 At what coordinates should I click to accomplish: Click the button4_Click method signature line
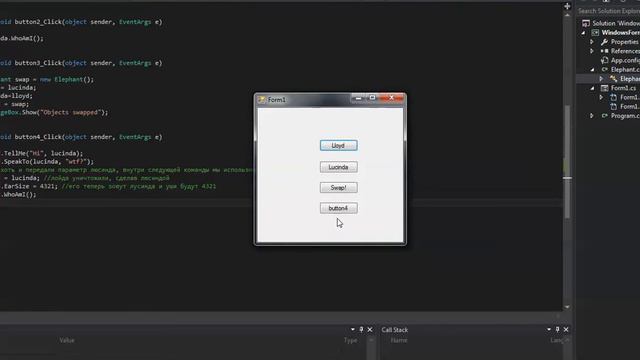(x=81, y=137)
